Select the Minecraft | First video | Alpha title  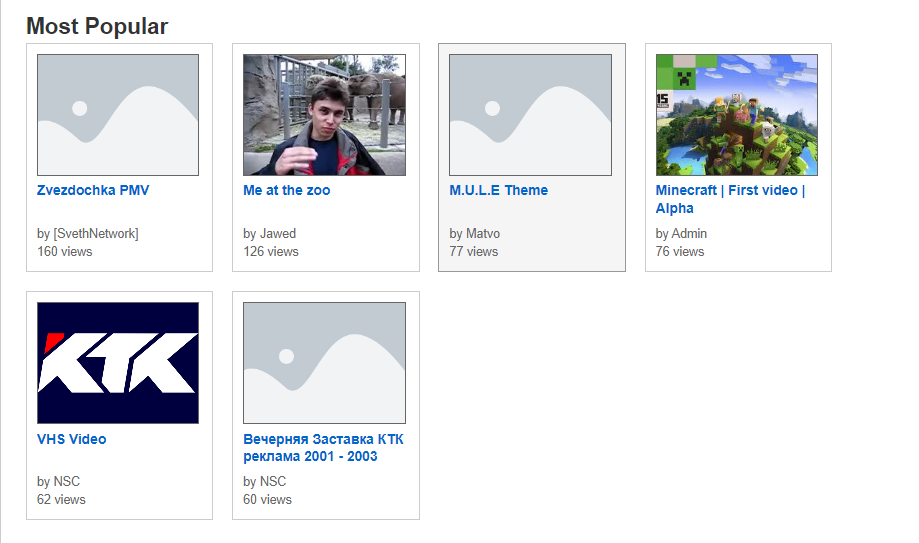pyautogui.click(x=730, y=199)
